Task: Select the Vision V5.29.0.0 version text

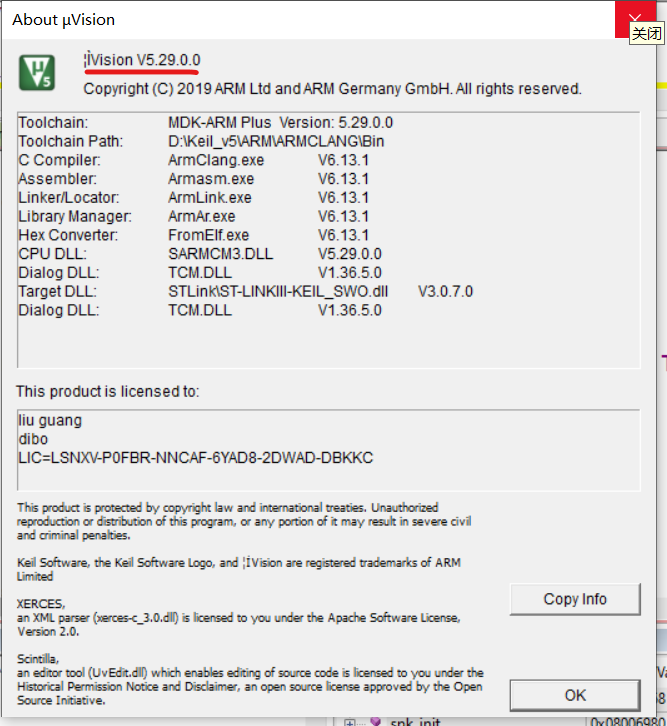Action: click(x=142, y=60)
